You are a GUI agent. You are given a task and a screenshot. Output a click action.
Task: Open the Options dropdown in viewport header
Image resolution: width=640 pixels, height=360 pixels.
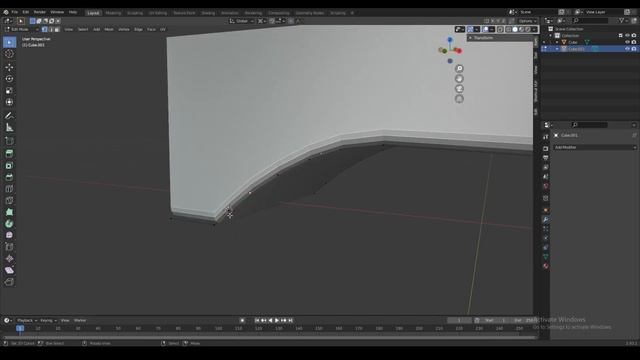coord(527,21)
